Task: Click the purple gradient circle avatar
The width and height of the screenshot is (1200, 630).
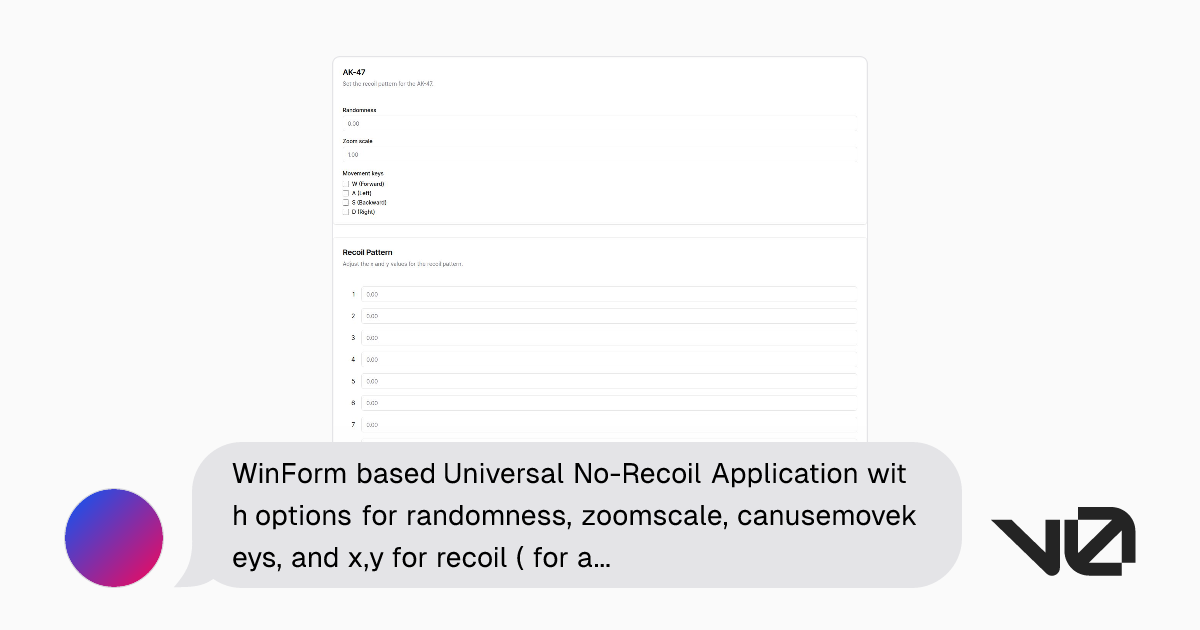Action: coord(113,537)
